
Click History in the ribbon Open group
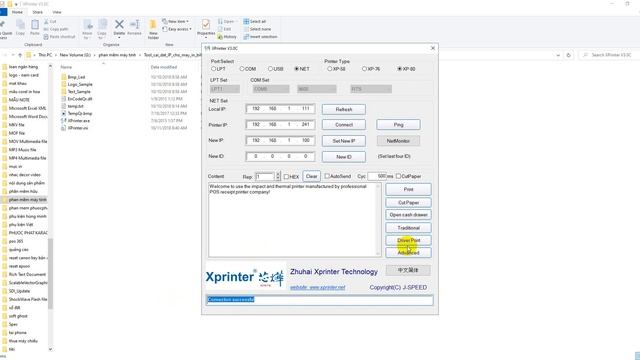tap(227, 37)
